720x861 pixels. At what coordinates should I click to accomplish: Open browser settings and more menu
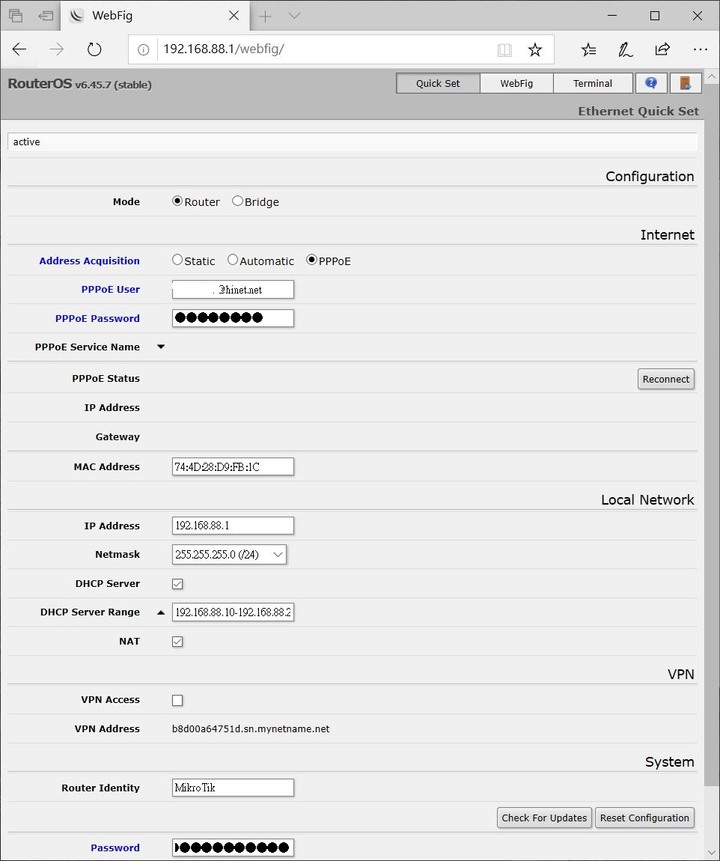coord(700,49)
